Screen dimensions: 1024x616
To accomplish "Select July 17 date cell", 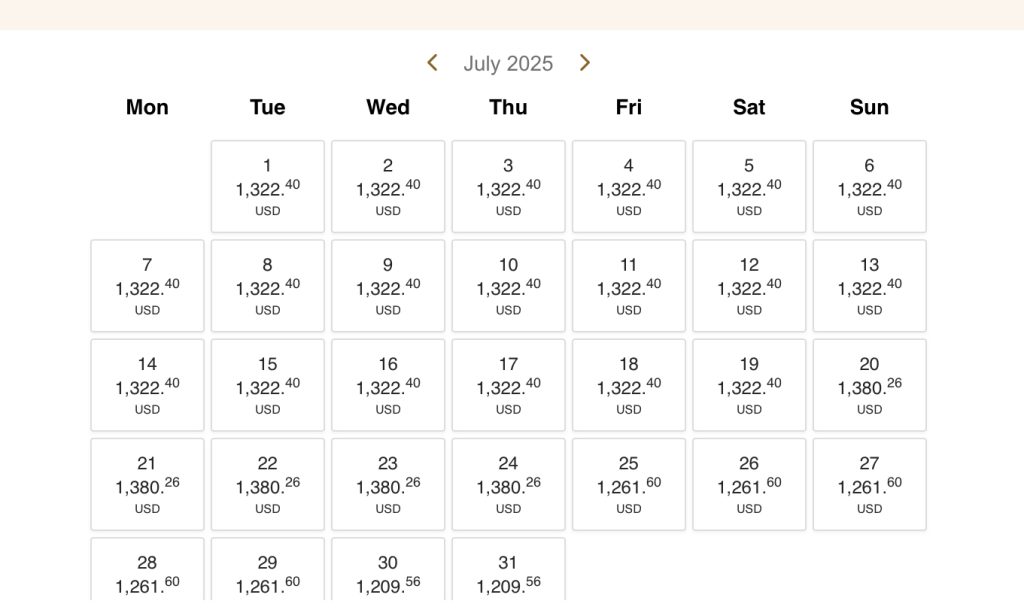I will coord(508,385).
